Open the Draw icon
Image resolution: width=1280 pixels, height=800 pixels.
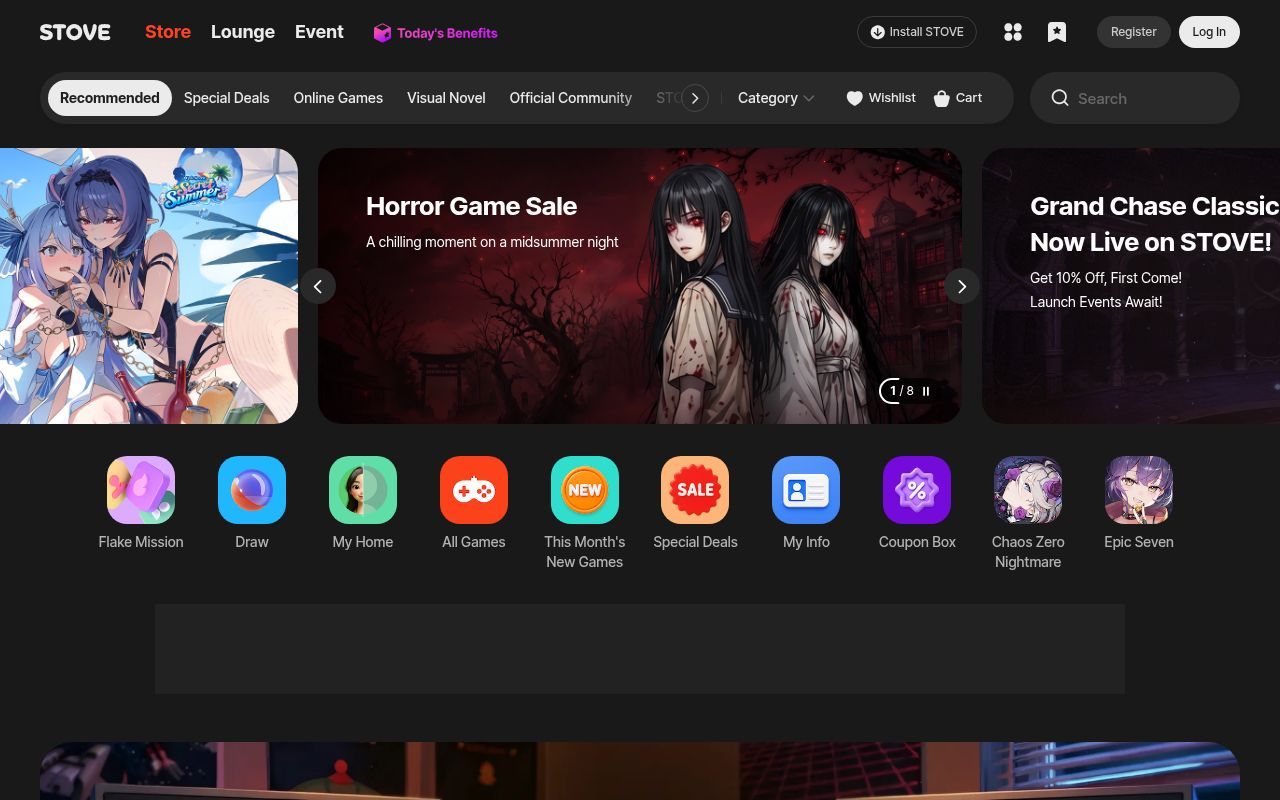click(x=252, y=490)
